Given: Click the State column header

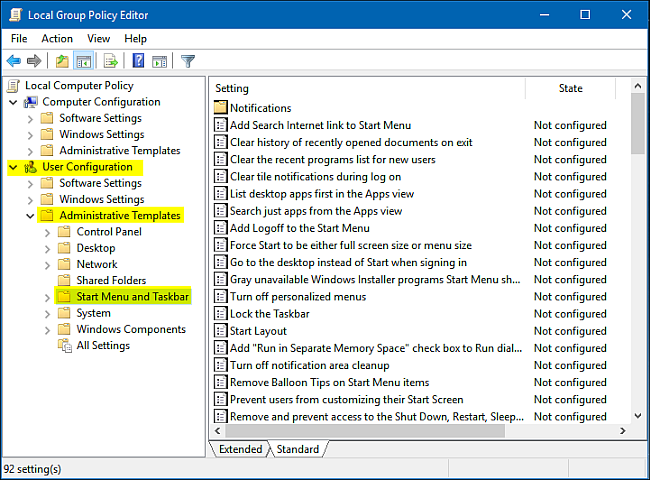Looking at the screenshot, I should pyautogui.click(x=570, y=88).
